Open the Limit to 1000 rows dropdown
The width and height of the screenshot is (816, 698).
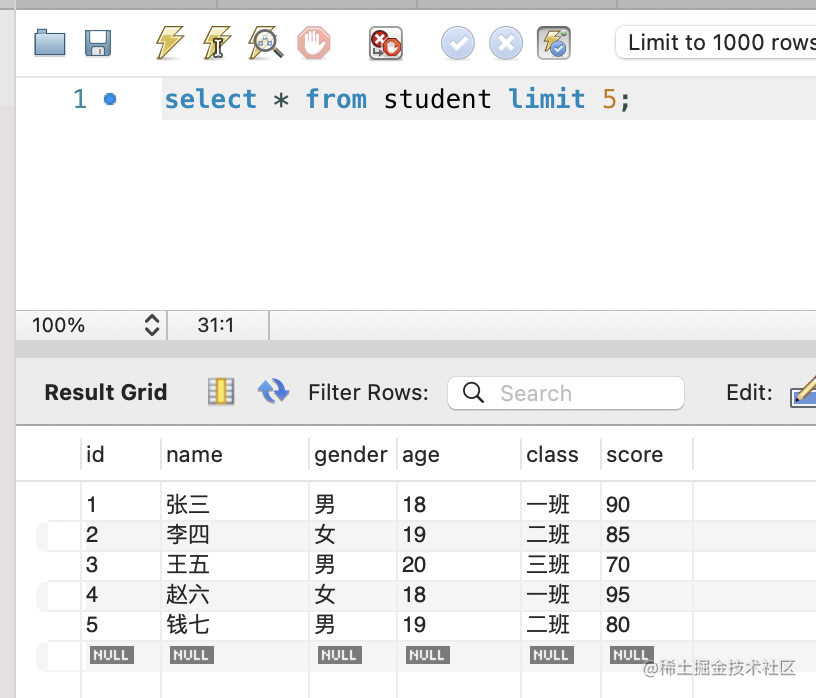(x=716, y=42)
